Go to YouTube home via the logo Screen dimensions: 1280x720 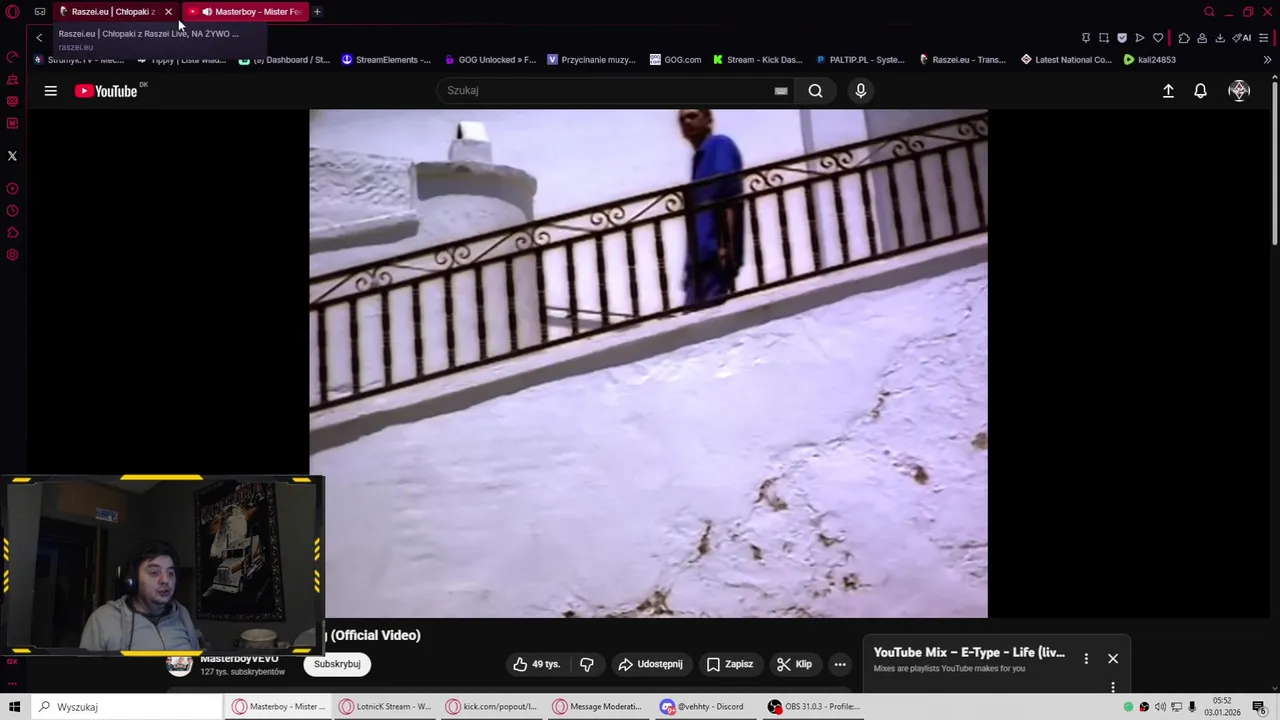coord(106,91)
